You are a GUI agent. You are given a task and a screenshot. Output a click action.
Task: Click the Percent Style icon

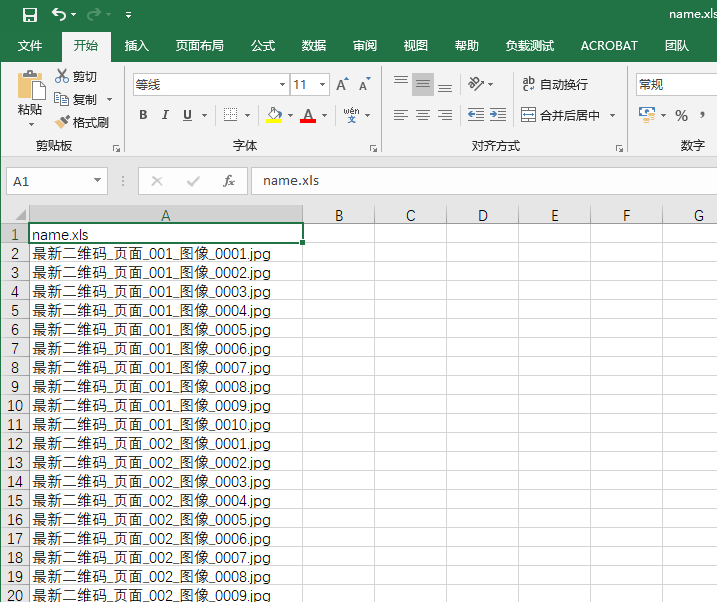click(681, 115)
